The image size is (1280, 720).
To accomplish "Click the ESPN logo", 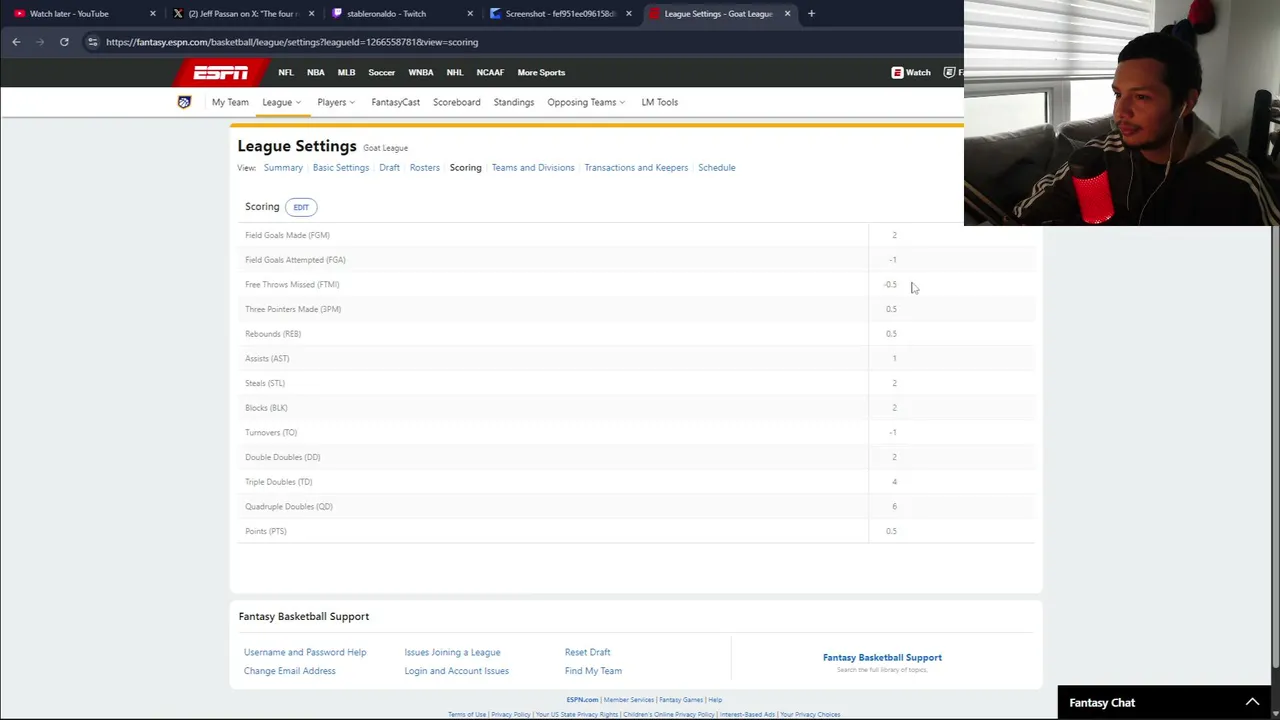I will tap(220, 72).
